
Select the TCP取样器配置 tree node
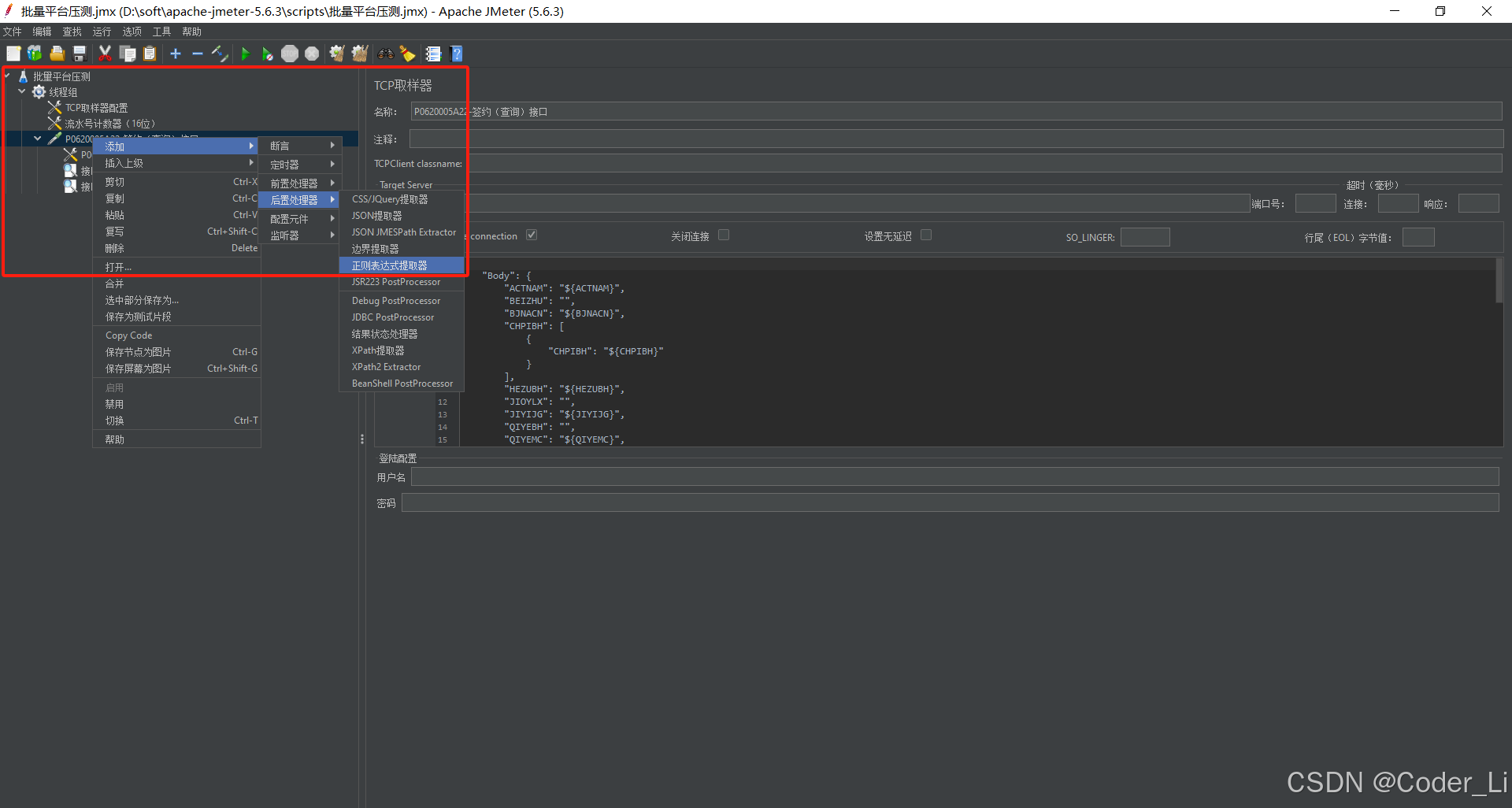coord(96,108)
